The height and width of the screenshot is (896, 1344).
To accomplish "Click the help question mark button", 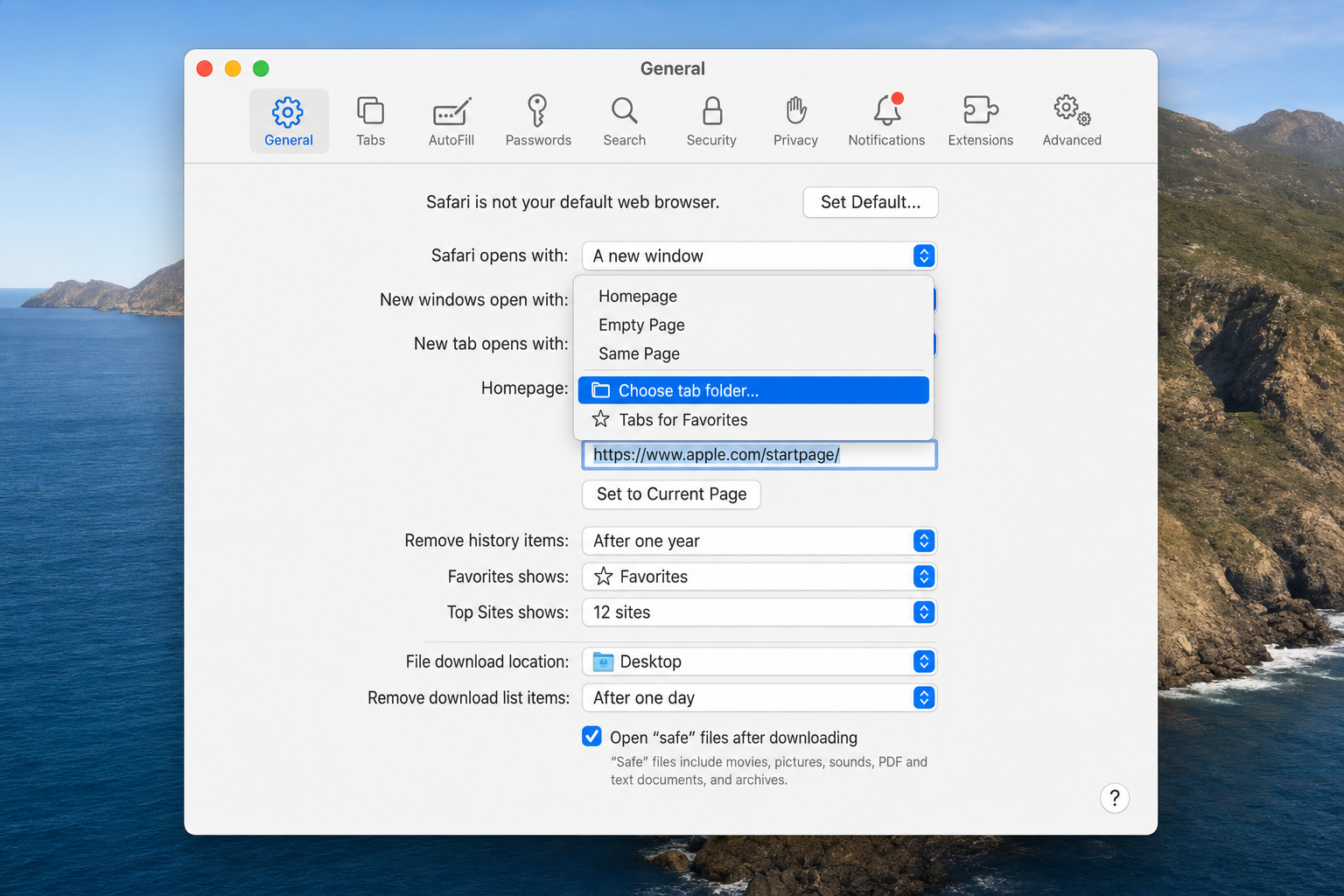I will pyautogui.click(x=1115, y=798).
